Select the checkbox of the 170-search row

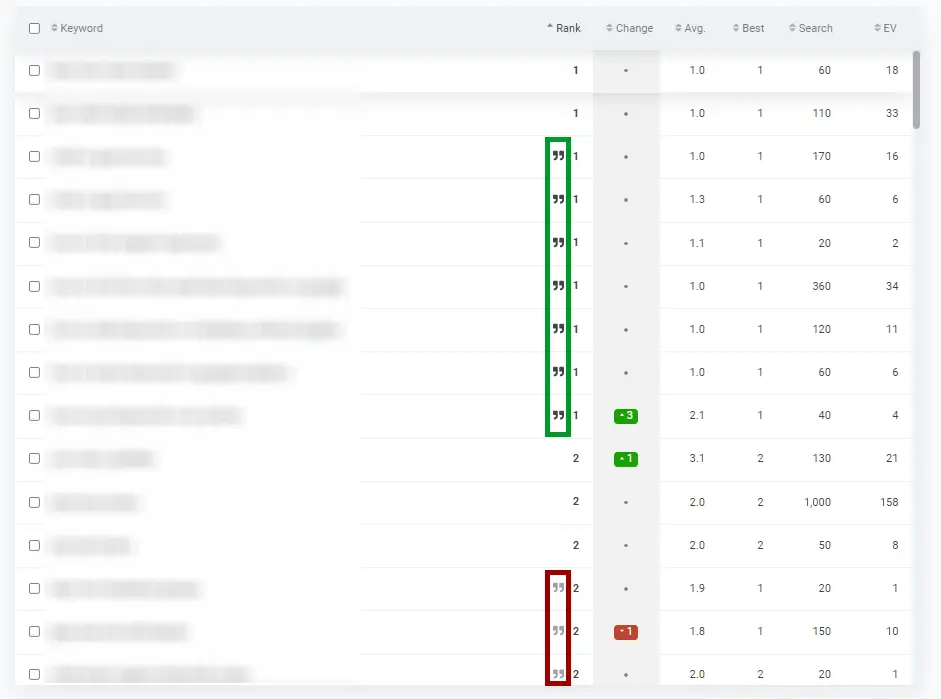click(35, 157)
